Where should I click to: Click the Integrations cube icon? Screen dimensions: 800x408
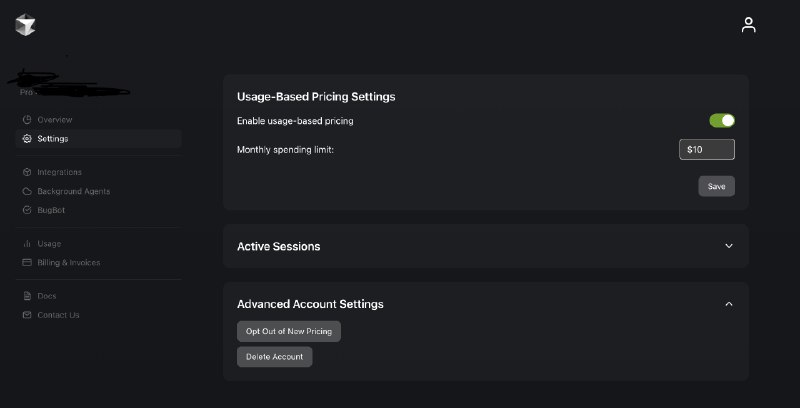point(27,172)
